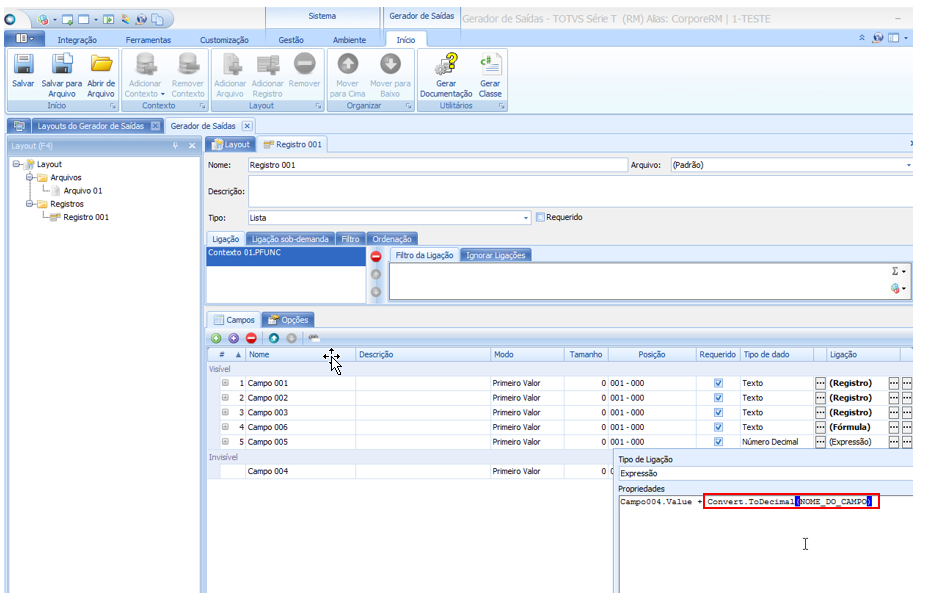Click the Remover layout icon
Screen dimensions: 931x593
pos(305,64)
